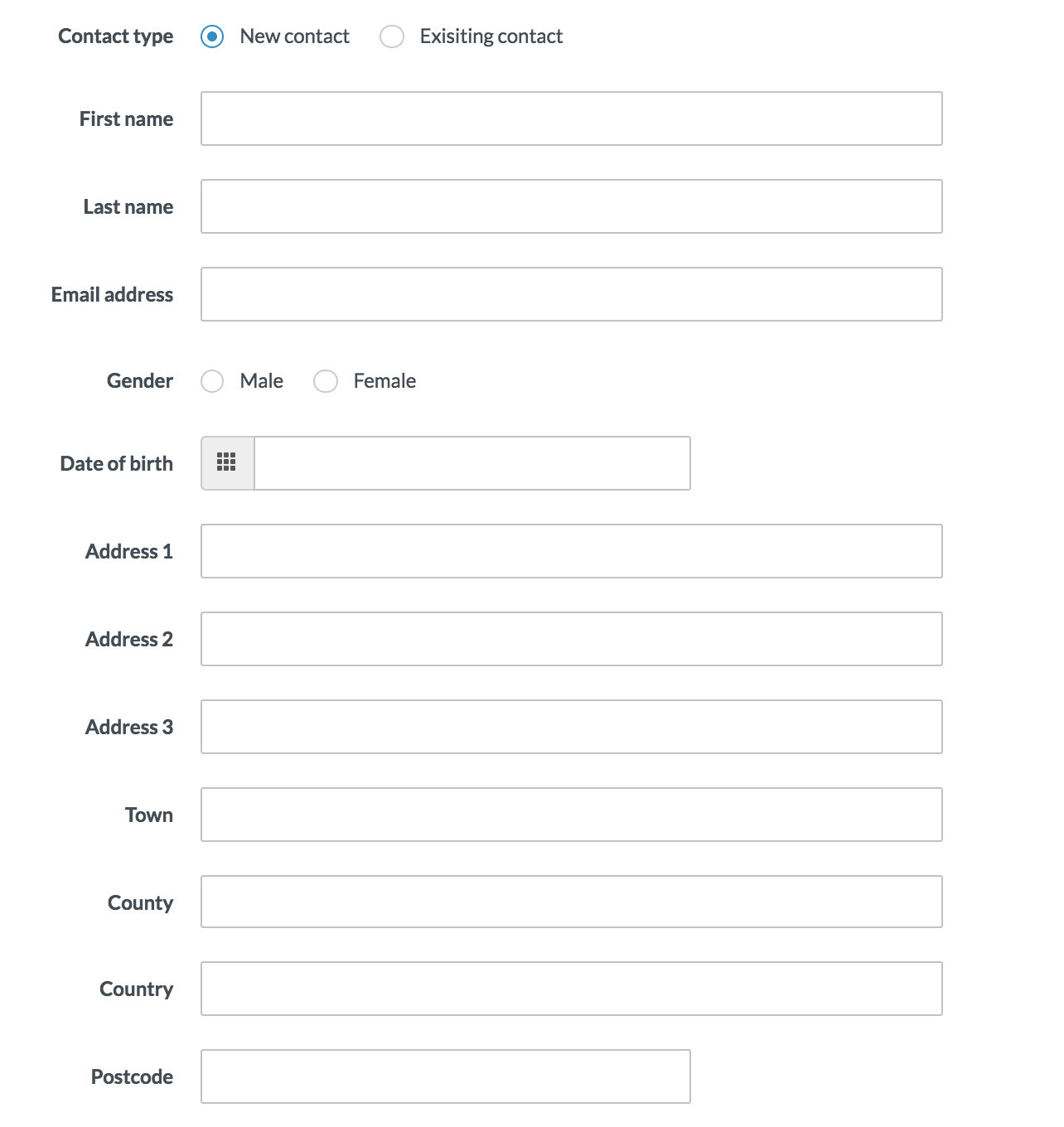1064x1127 pixels.
Task: Open the date of birth calendar picker
Action: 227,462
